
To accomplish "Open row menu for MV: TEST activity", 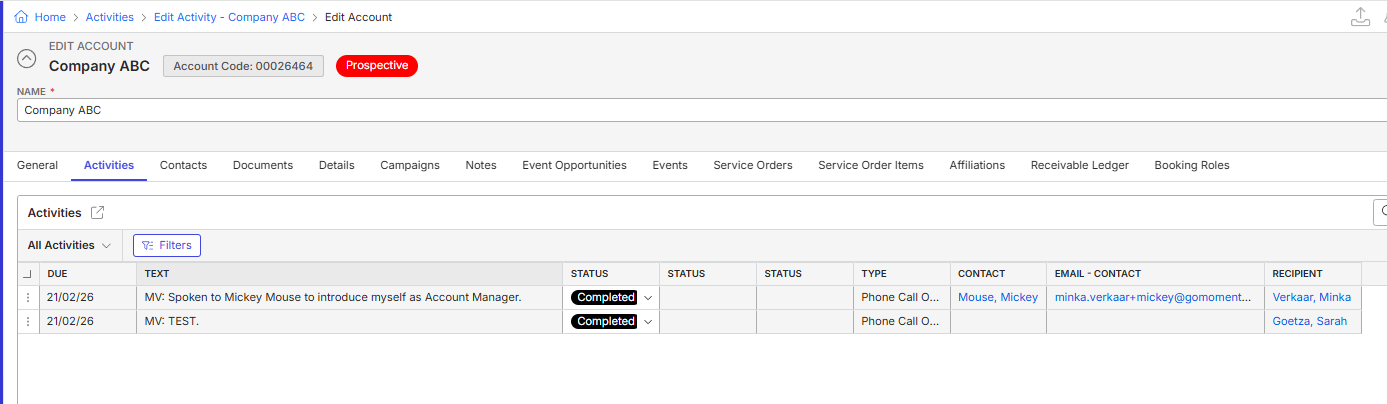I will click(28, 321).
